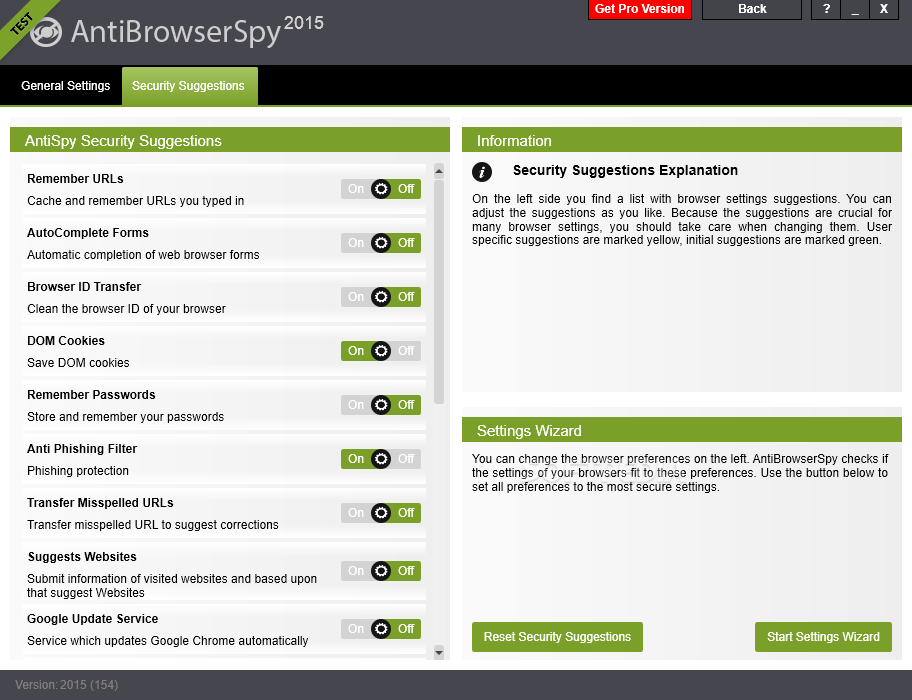Screen dimensions: 912x700
Task: Click the suggestions list scroll-down arrow
Action: 439,652
